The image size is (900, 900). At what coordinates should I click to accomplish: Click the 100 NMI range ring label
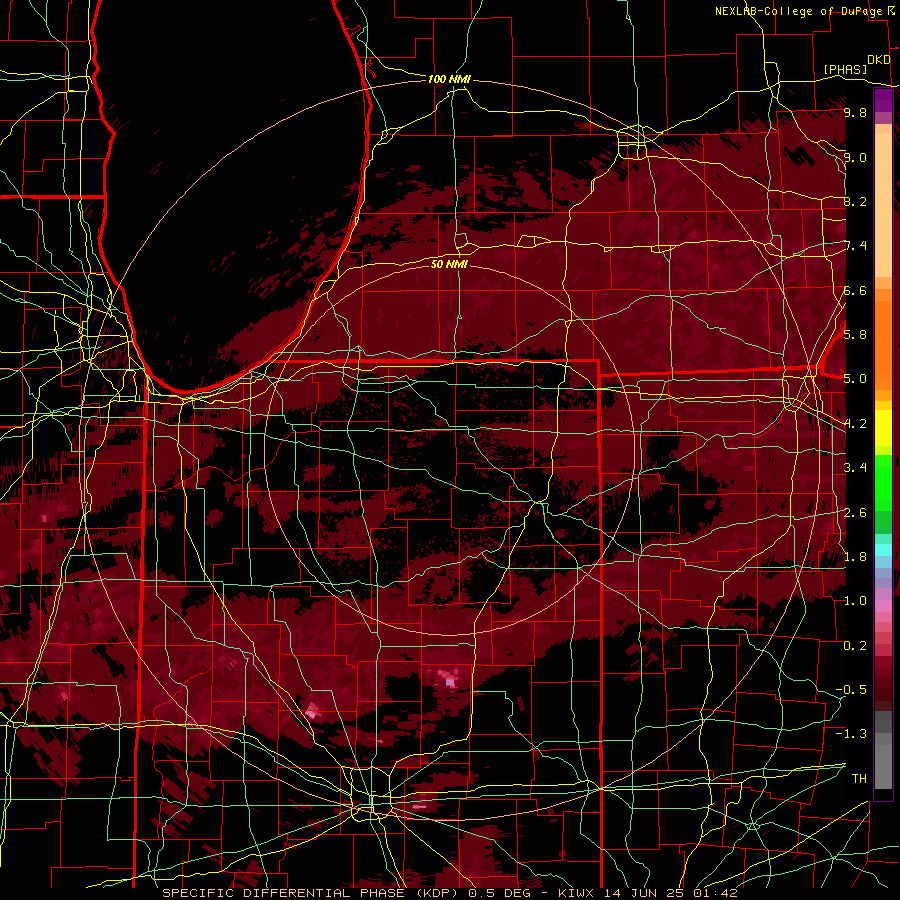pos(449,79)
